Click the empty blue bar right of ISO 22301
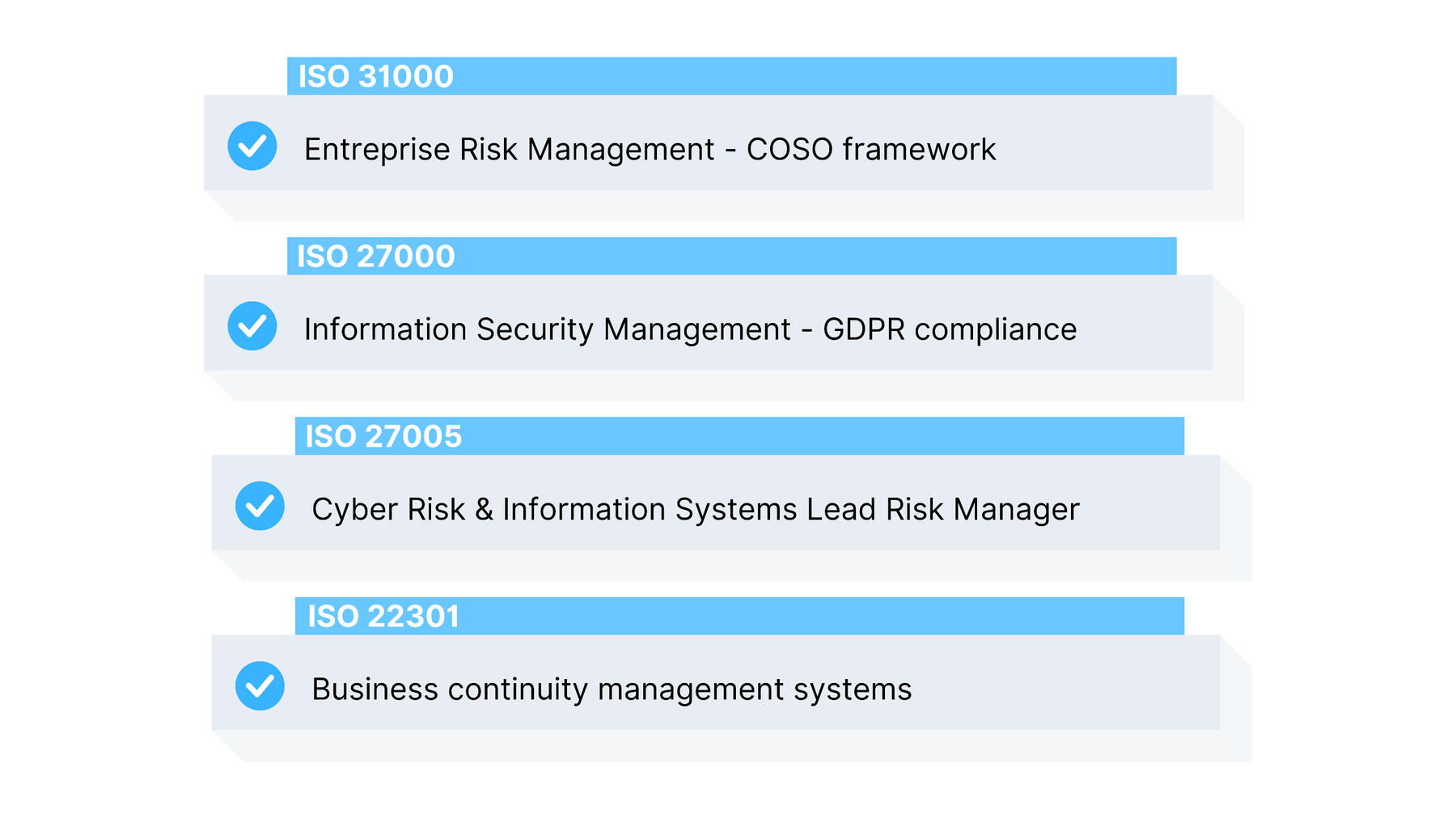 817,617
